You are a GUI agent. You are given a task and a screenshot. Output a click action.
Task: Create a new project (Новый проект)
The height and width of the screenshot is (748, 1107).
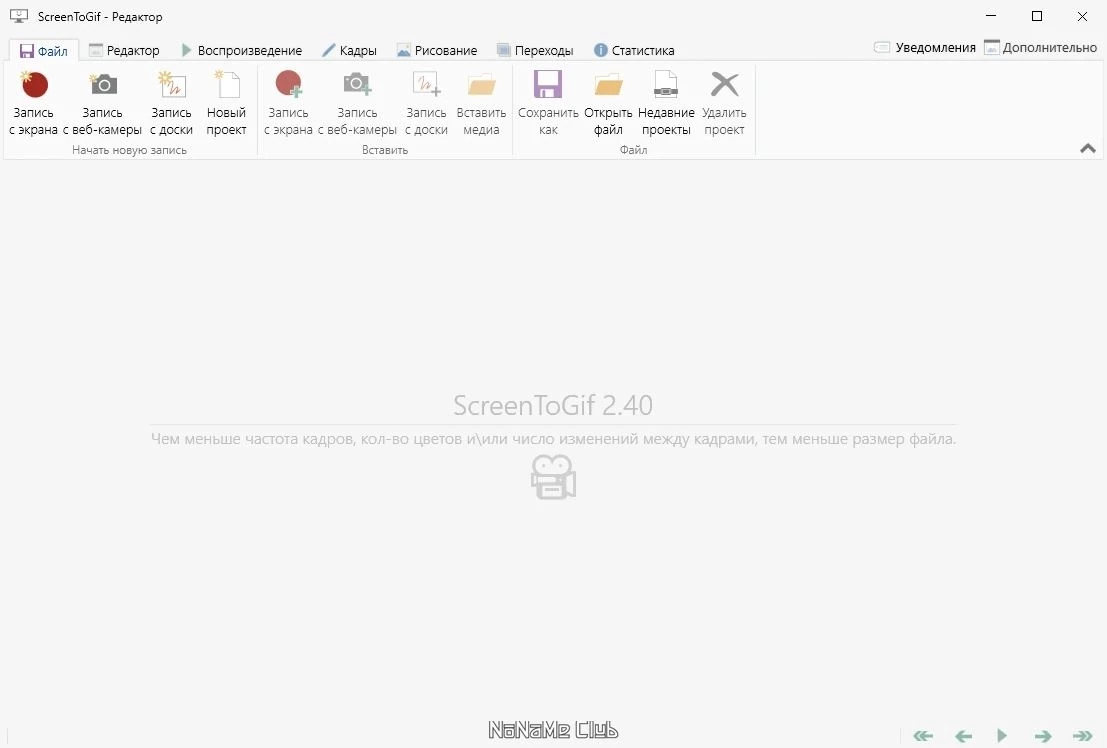(x=226, y=102)
